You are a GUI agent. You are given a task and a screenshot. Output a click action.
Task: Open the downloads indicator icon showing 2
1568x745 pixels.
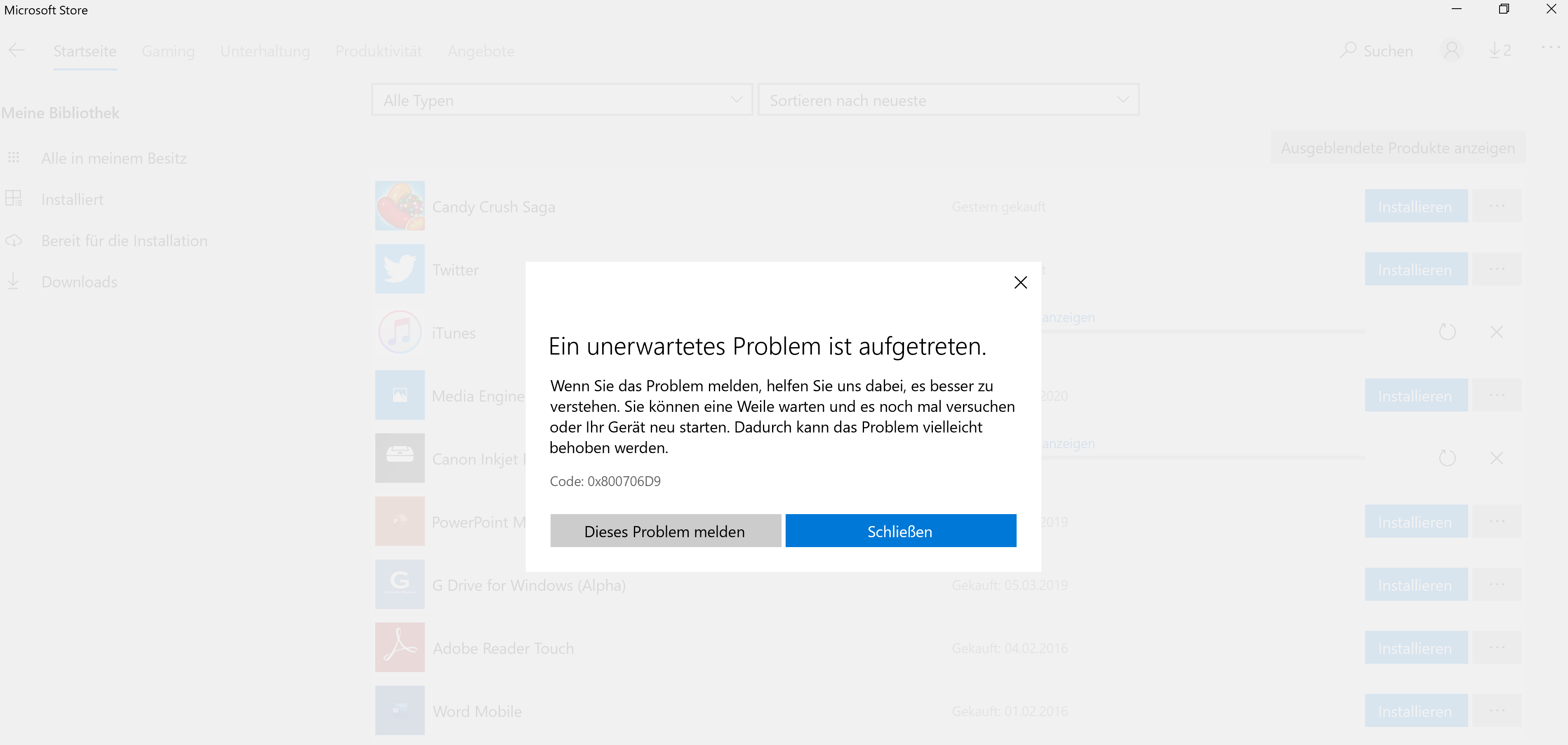(x=1500, y=51)
